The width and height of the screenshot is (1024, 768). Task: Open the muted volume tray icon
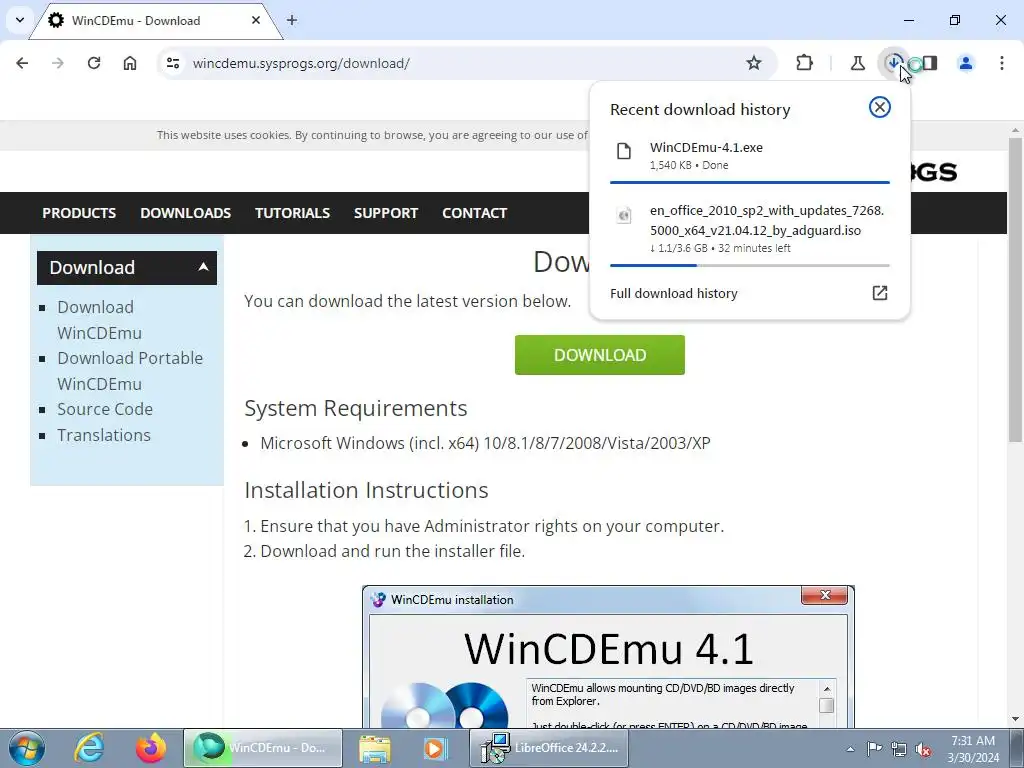(x=923, y=749)
